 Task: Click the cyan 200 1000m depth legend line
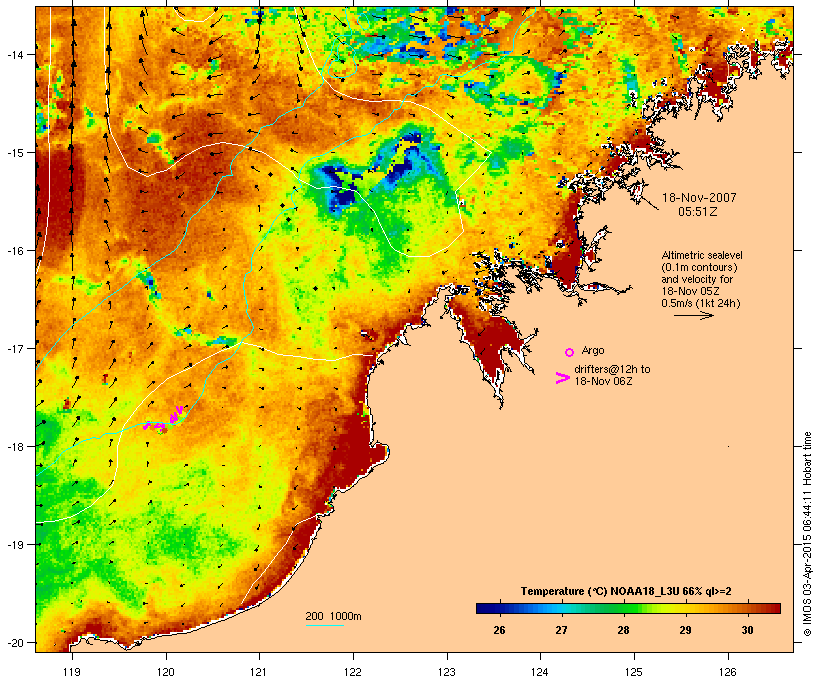pyautogui.click(x=325, y=625)
